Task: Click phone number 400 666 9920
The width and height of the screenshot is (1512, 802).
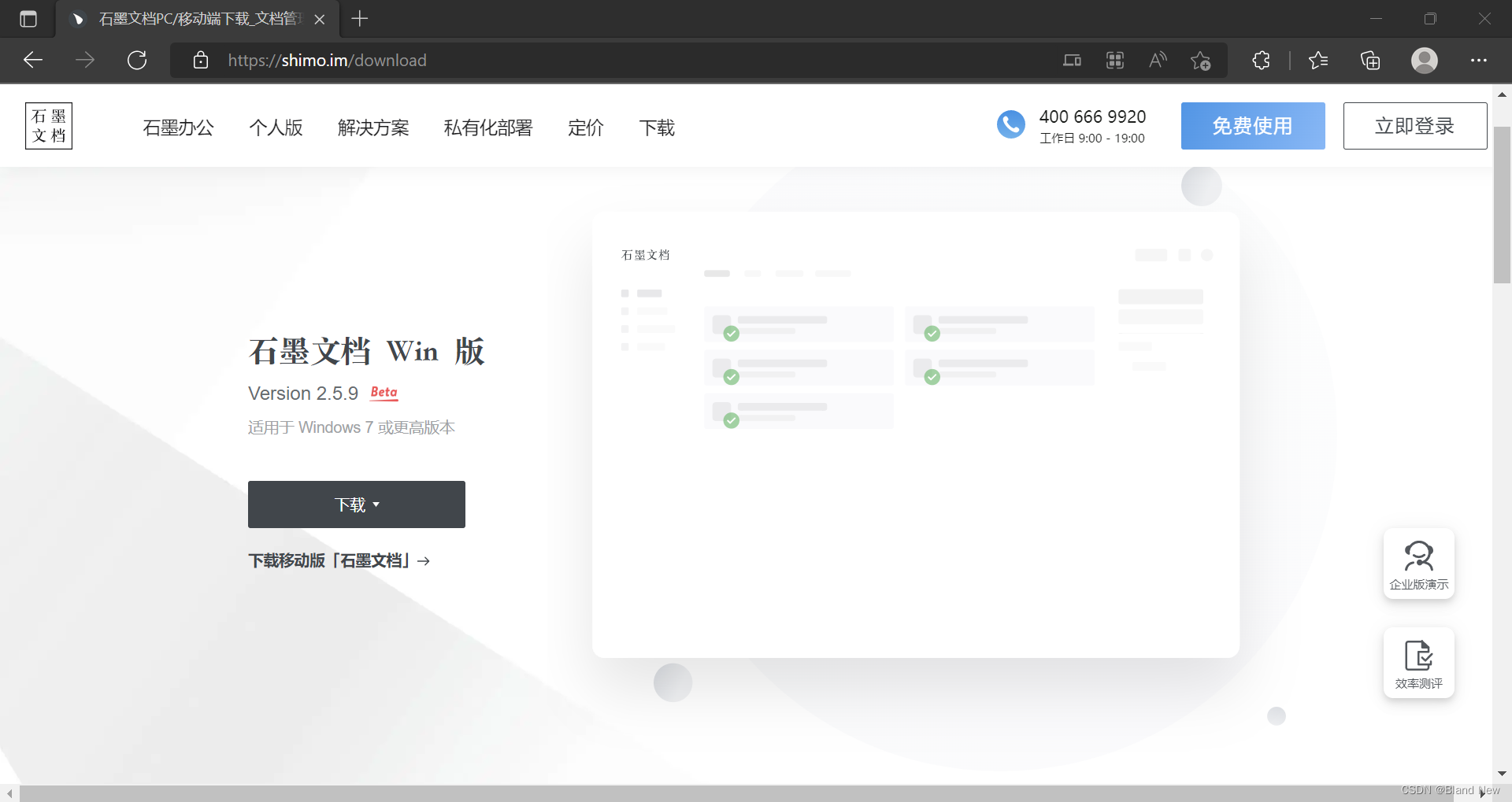Action: tap(1092, 116)
